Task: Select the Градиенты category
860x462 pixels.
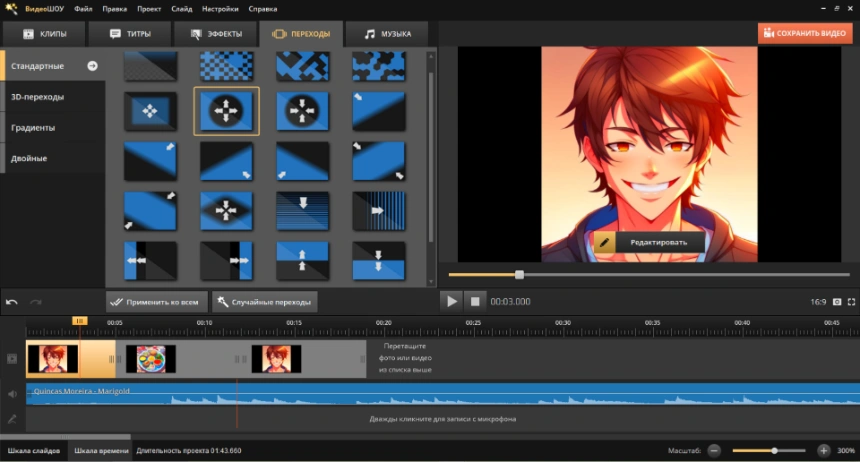Action: (x=53, y=127)
